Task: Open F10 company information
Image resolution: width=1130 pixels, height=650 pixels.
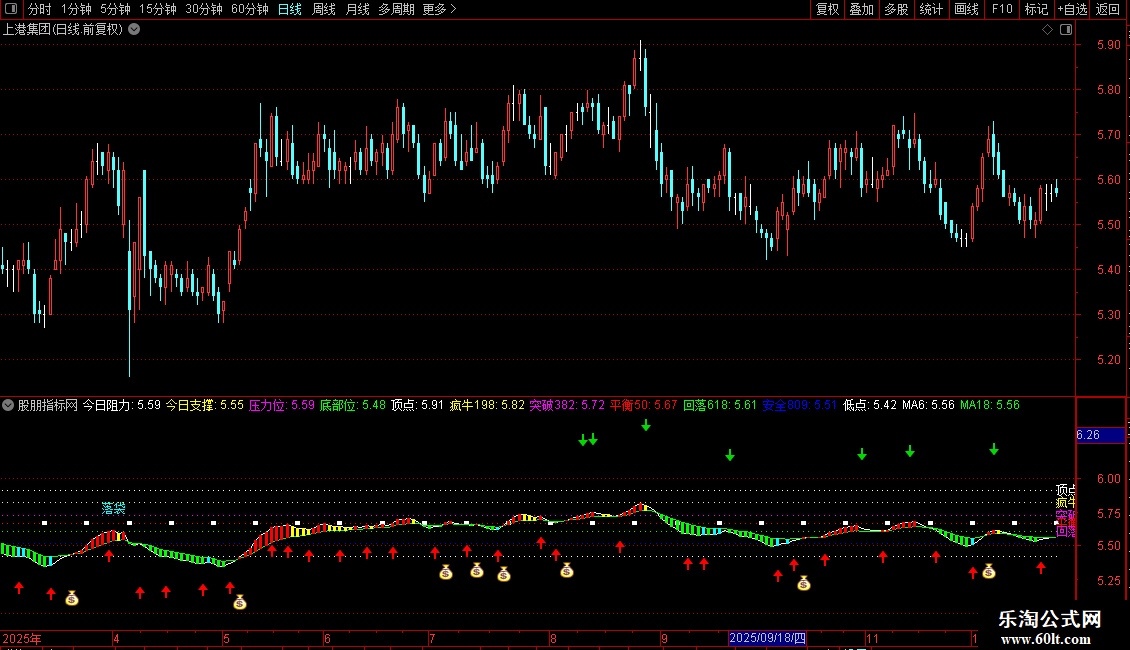Action: tap(1002, 9)
